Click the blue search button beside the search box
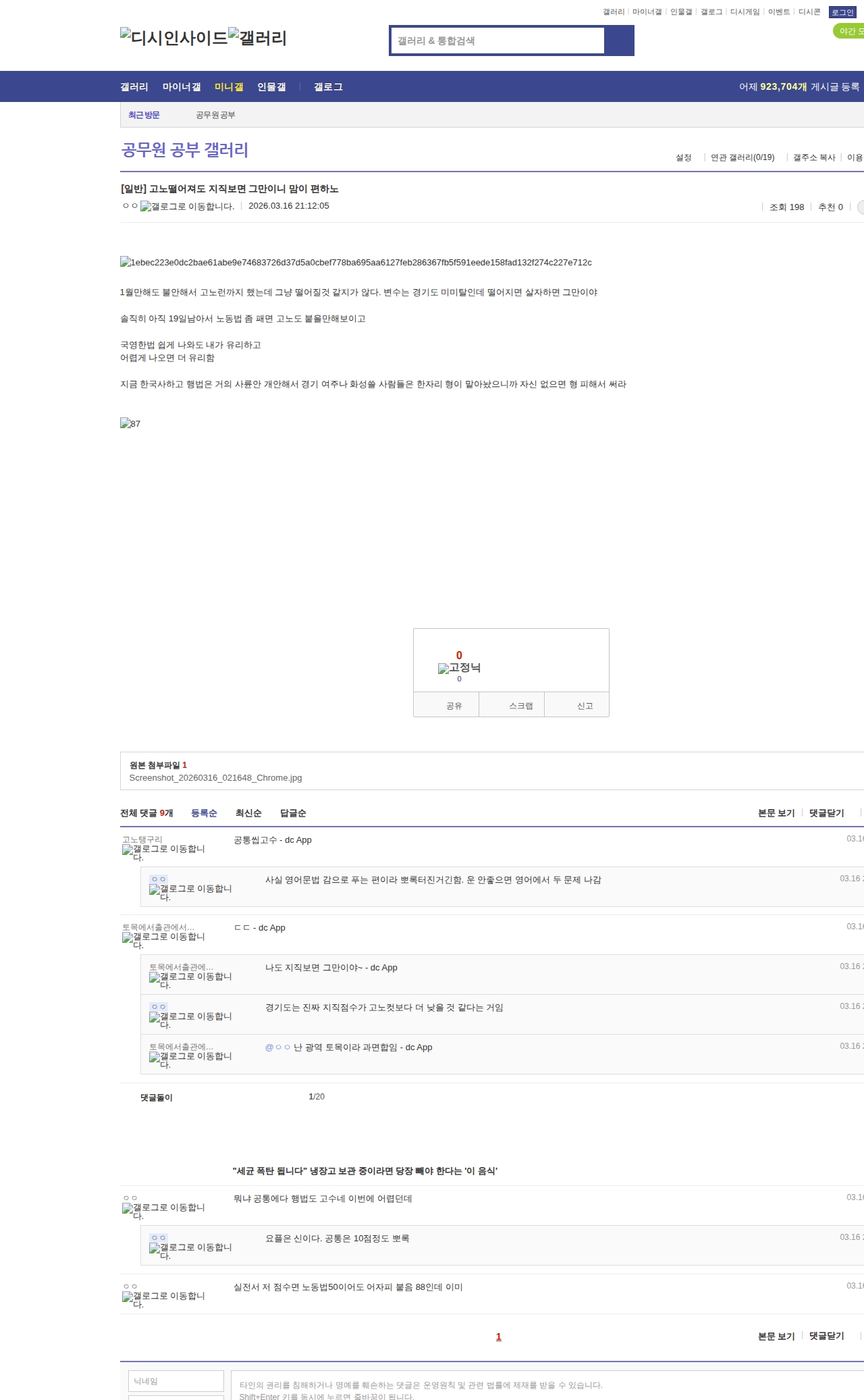 pos(619,41)
